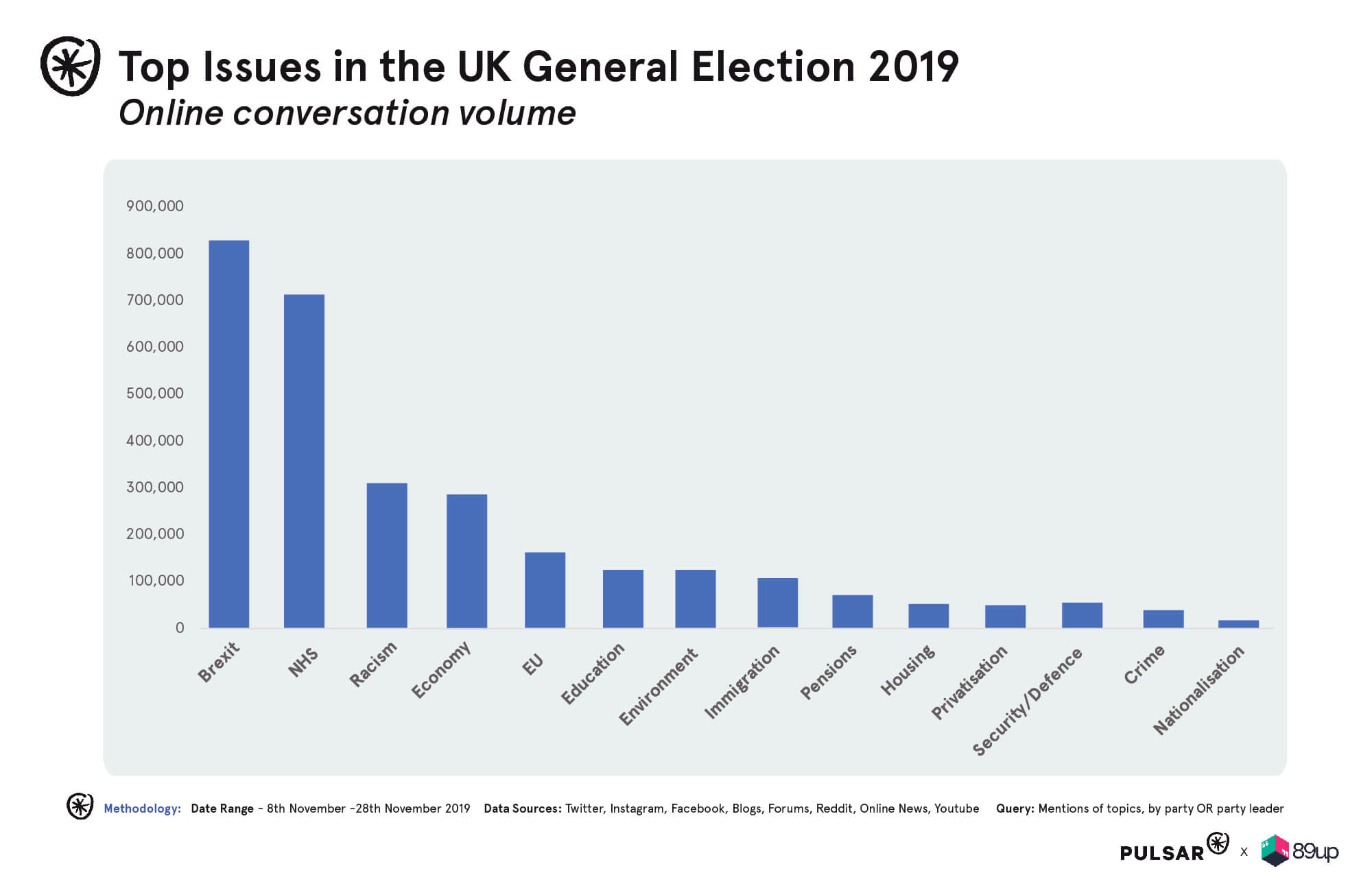Click the small Pulsar icon beside Methodology
This screenshot has height=886, width=1372.
[x=80, y=806]
